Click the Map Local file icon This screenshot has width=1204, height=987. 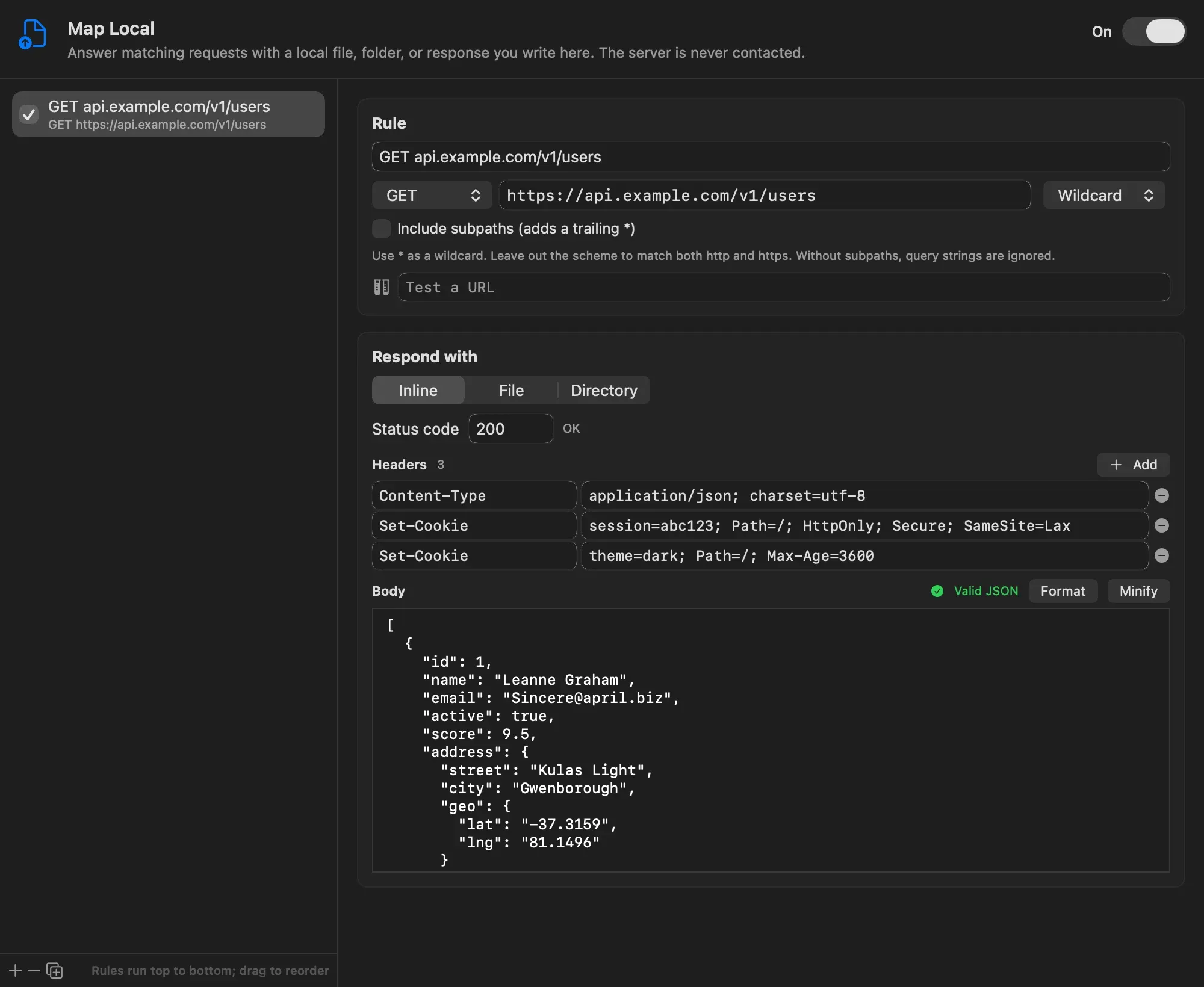coord(33,34)
